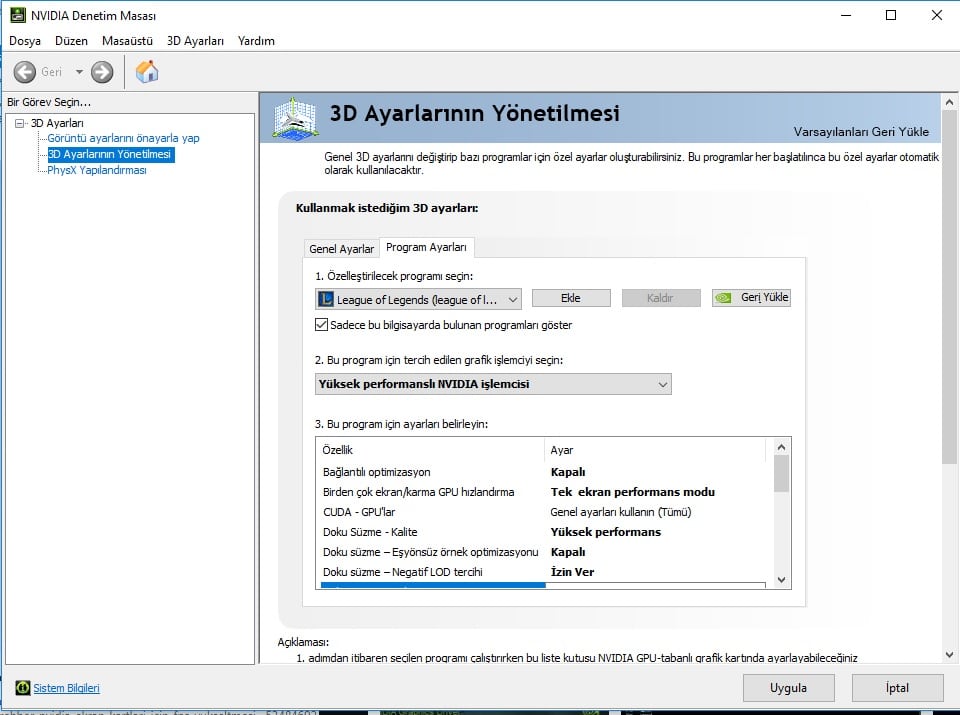Click the Ekle button
The width and height of the screenshot is (960, 715).
[571, 298]
